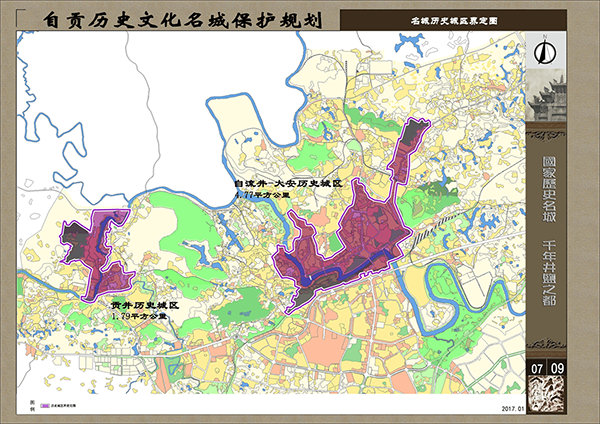Click the 图例 legend title at bottom left

(x=31, y=405)
